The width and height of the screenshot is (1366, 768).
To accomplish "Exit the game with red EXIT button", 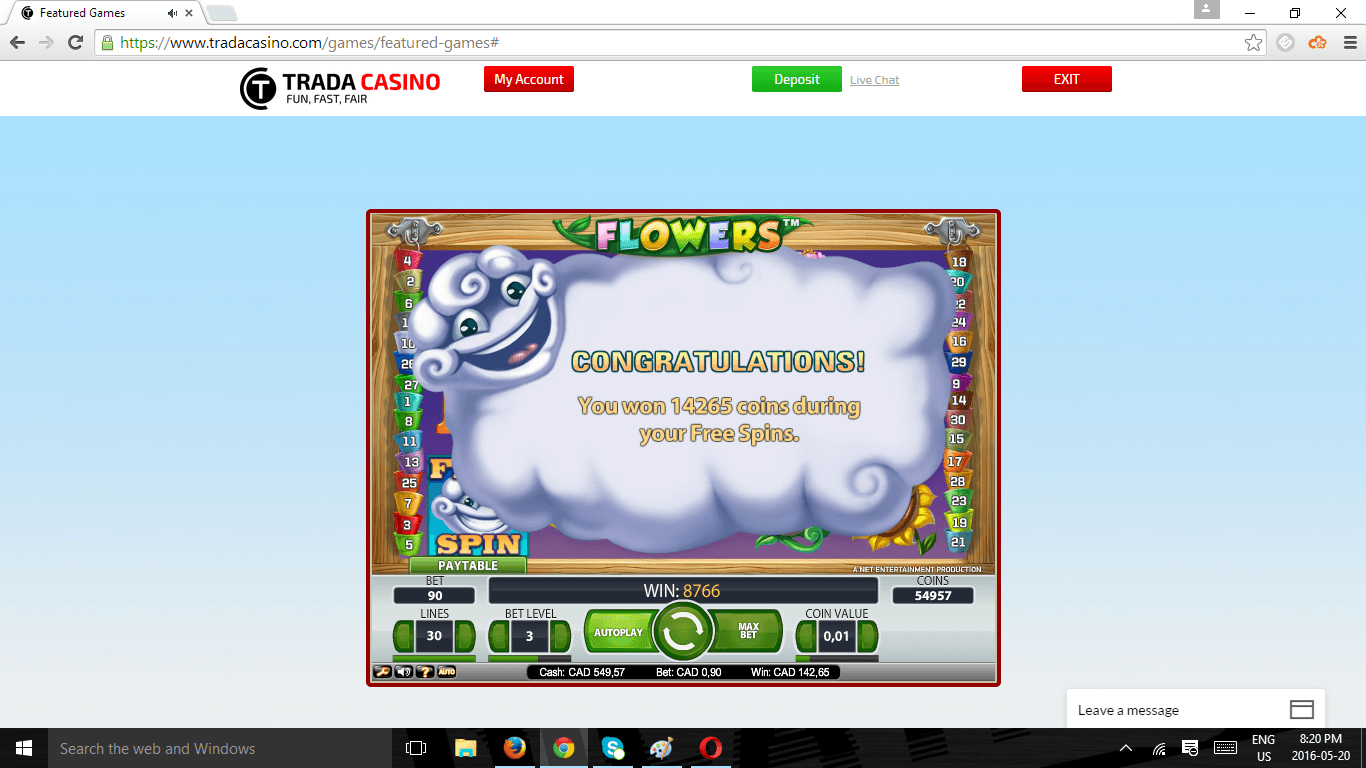I will [x=1067, y=80].
